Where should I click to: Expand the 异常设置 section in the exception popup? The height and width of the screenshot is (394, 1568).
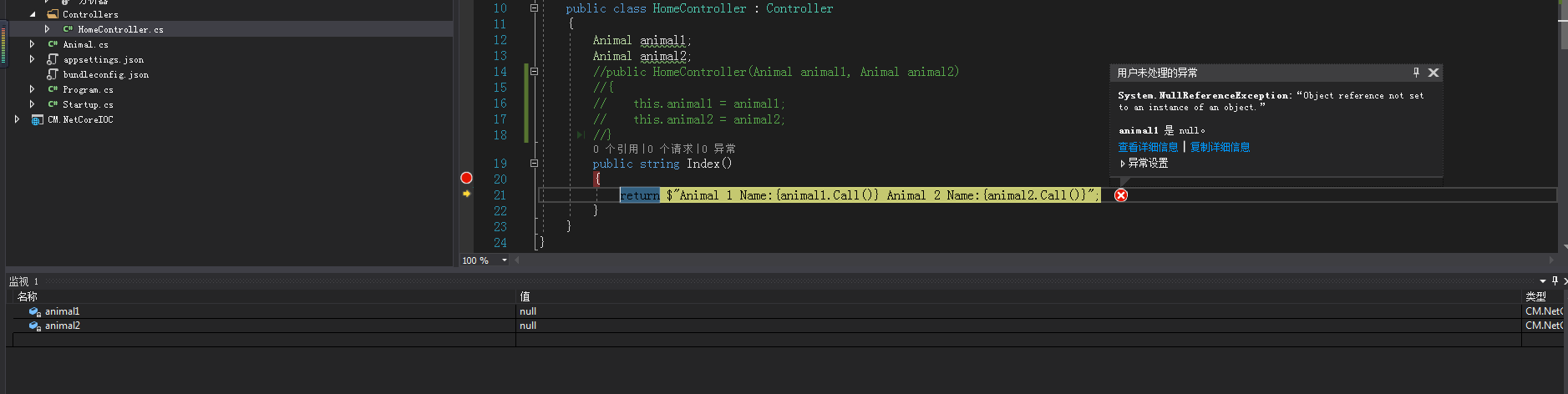[1123, 164]
